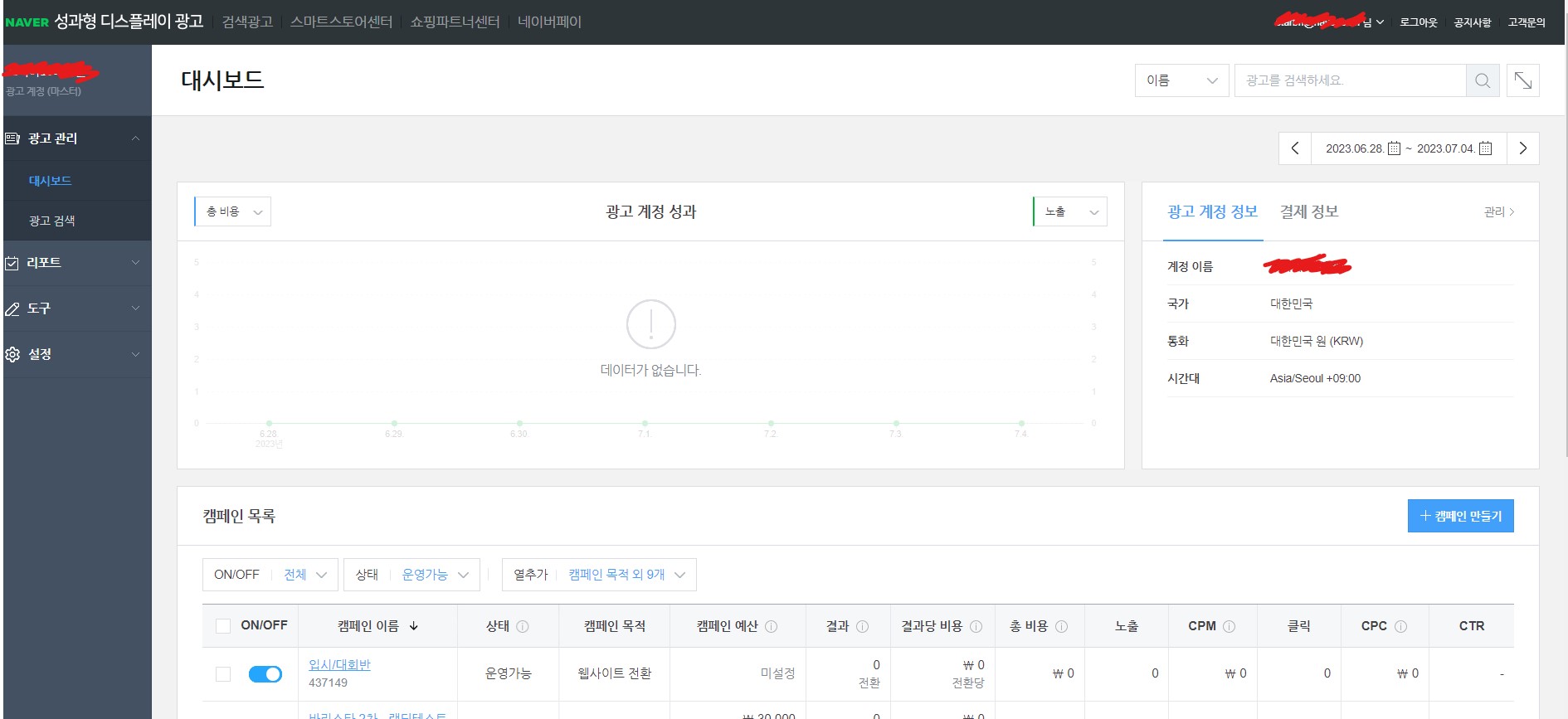Open the 총 비용 metric dropdown
Viewport: 1568px width, 719px height.
(x=233, y=211)
